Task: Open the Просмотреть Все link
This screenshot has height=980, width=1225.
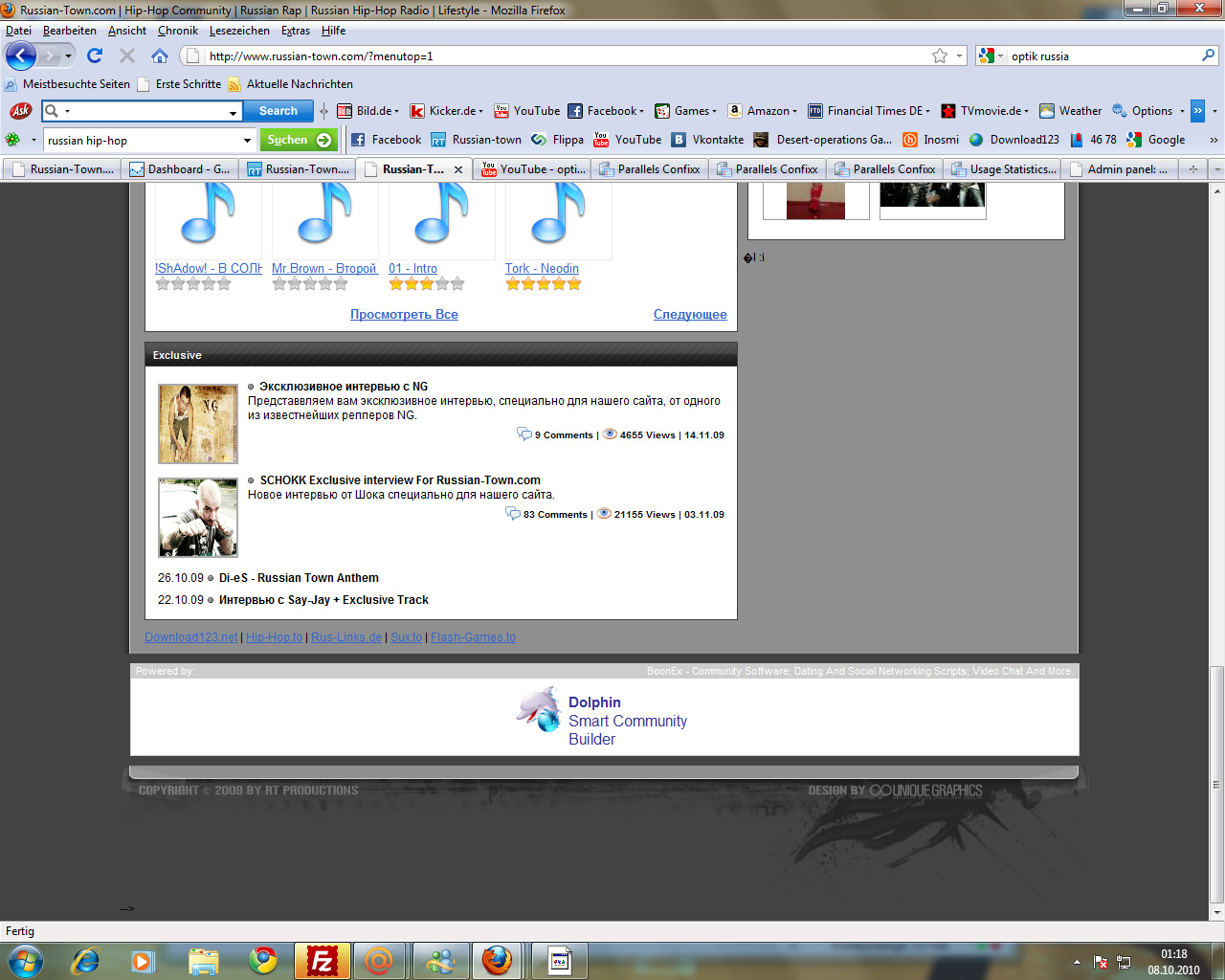Action: [x=404, y=315]
